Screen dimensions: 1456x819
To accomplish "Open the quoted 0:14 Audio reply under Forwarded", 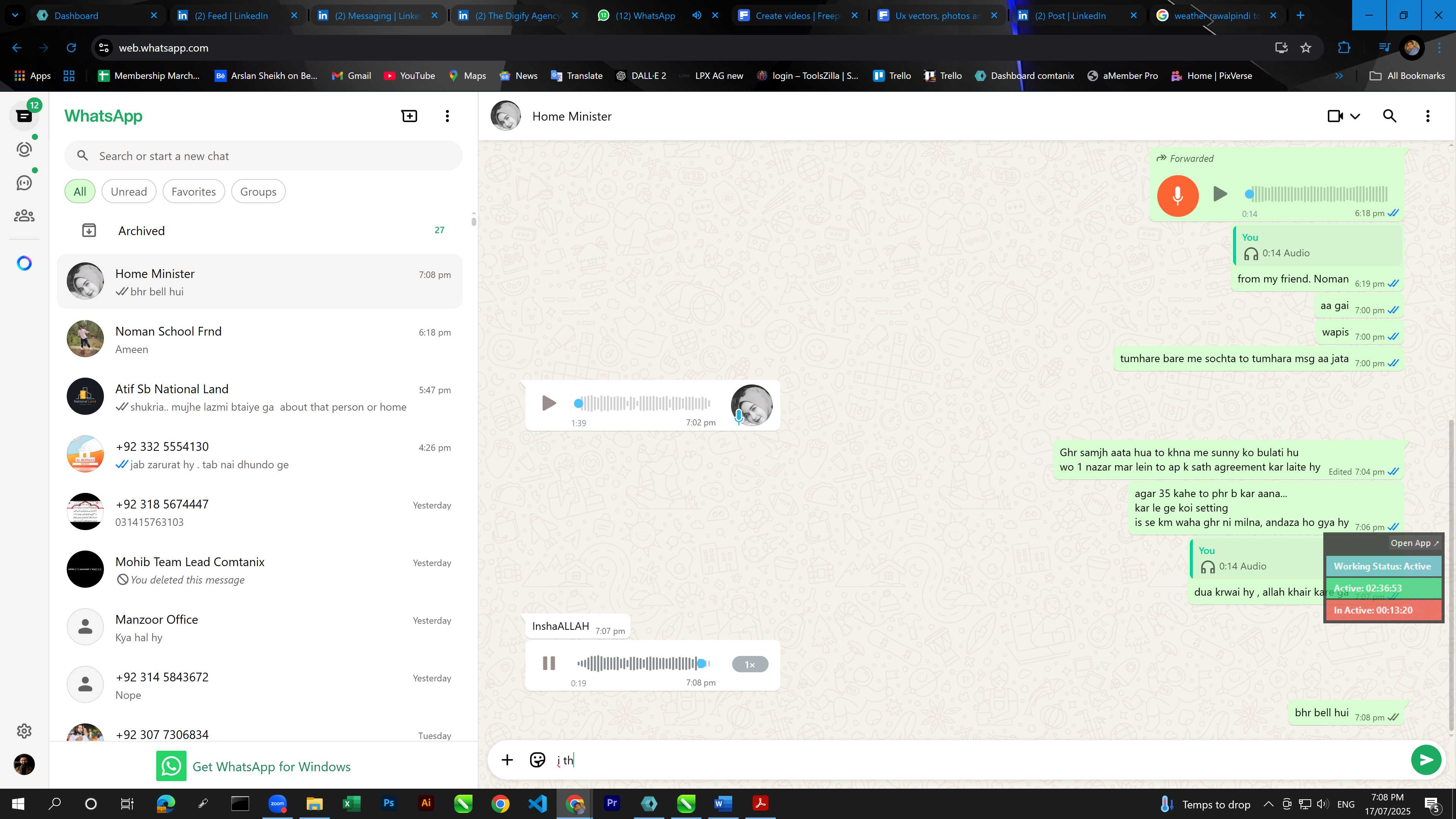I will point(1318,245).
